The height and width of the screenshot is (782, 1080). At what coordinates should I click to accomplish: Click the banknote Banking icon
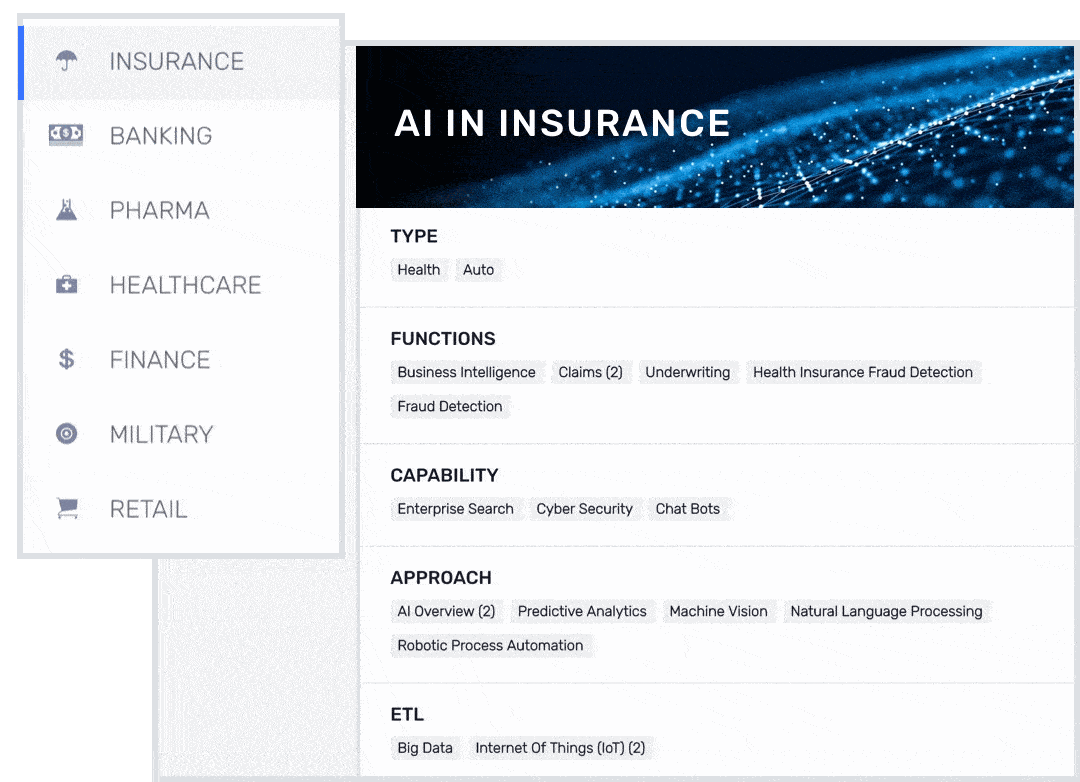tap(66, 135)
